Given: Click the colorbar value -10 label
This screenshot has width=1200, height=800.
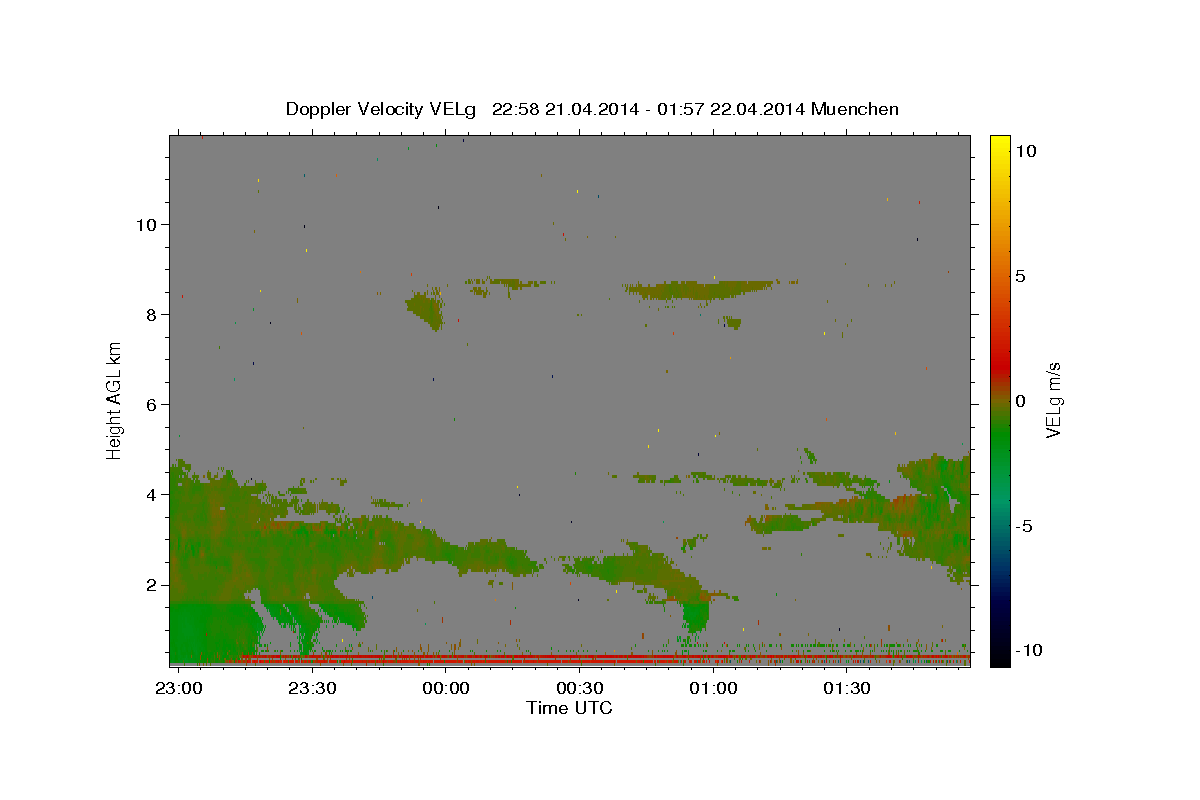Looking at the screenshot, I should 1028,650.
